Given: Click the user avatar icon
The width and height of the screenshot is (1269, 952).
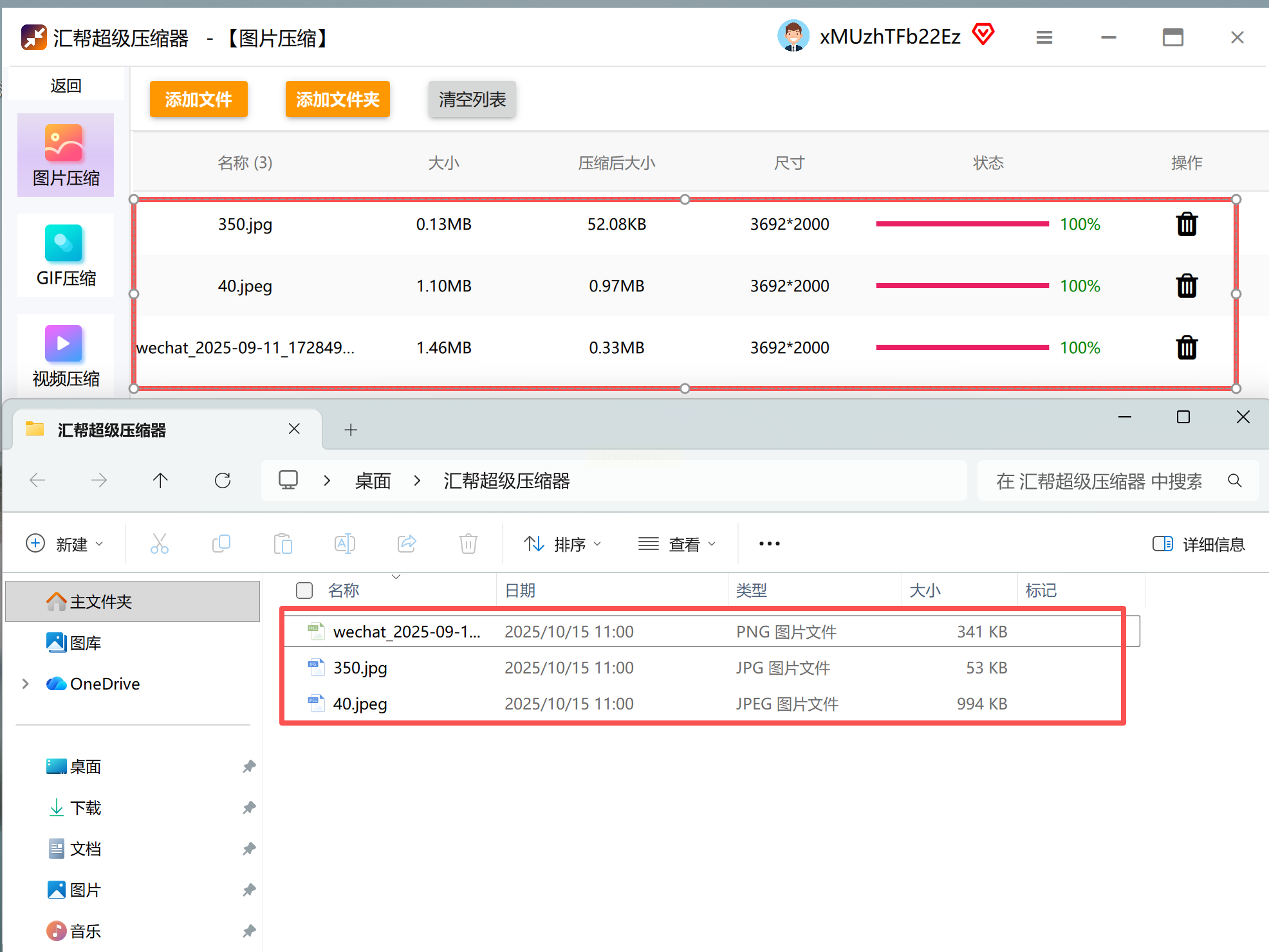Looking at the screenshot, I should tap(793, 37).
